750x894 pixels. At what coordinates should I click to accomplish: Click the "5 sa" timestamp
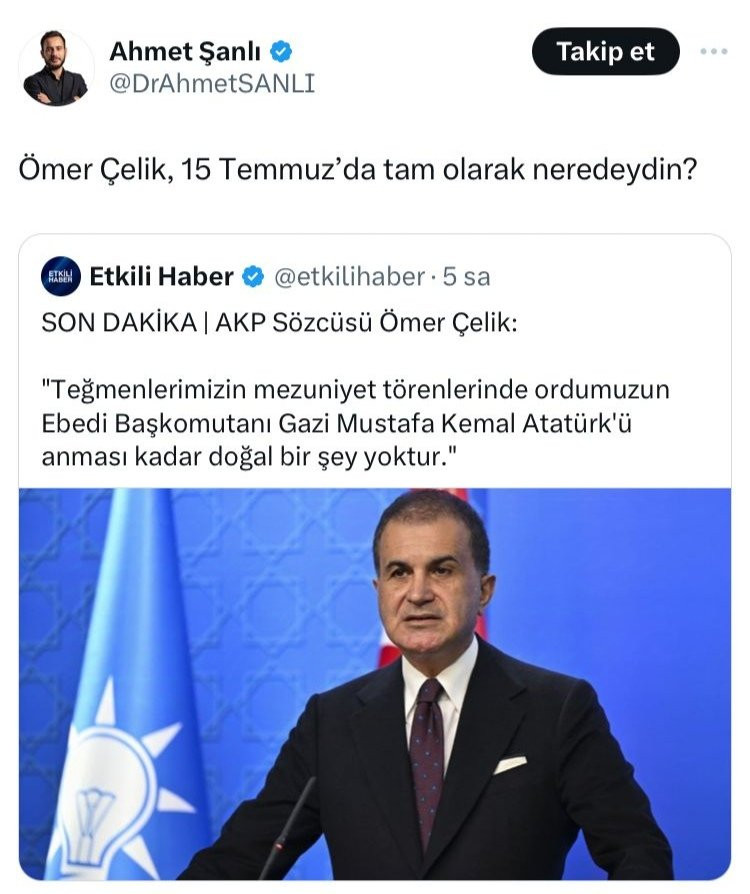pos(466,277)
